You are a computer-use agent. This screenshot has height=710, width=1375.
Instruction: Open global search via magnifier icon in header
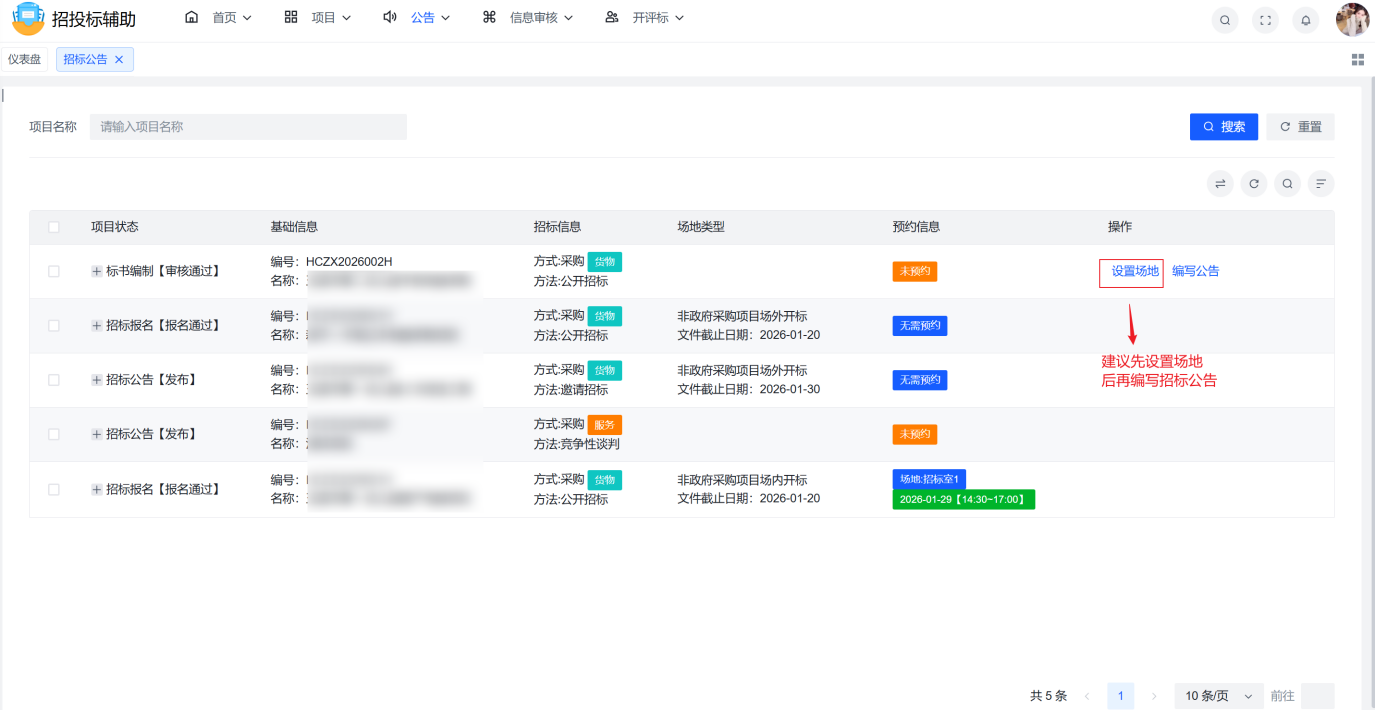pyautogui.click(x=1224, y=19)
